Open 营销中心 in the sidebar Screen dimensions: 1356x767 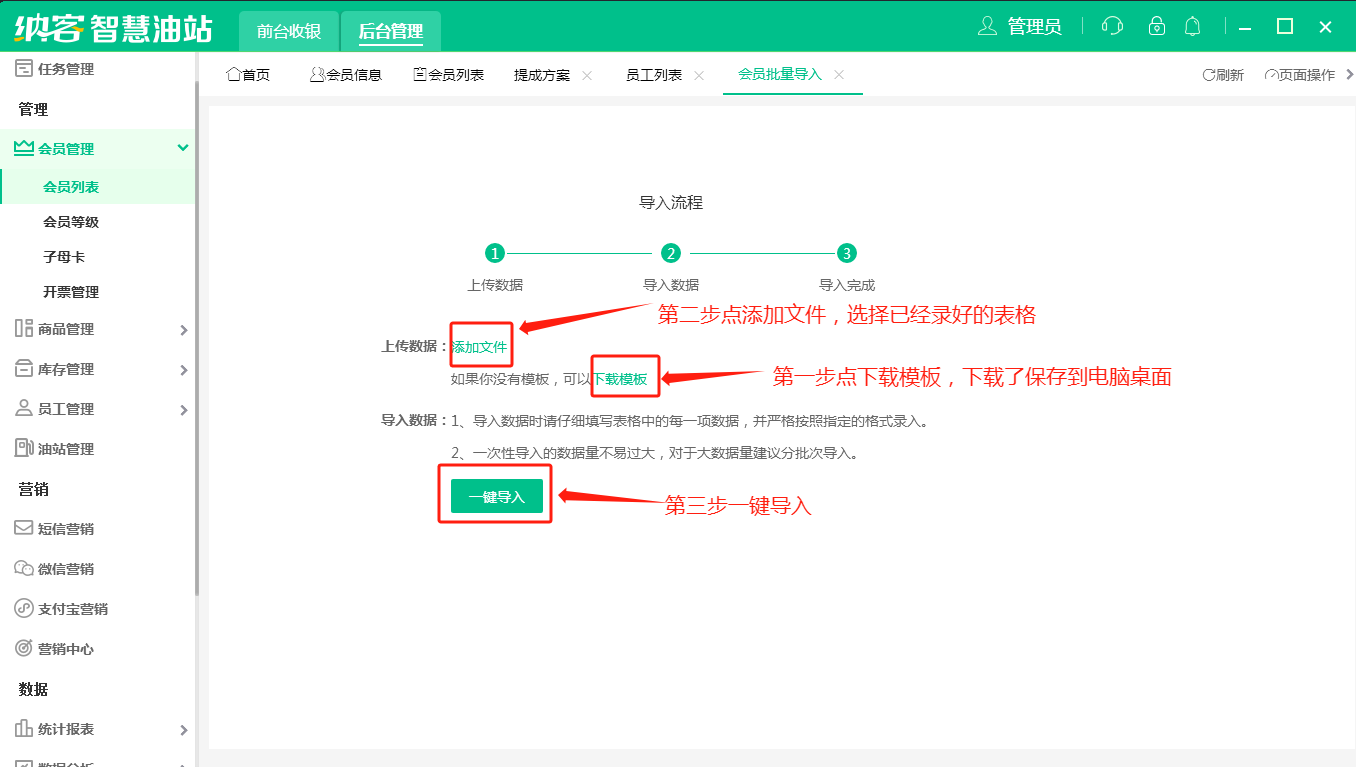65,649
